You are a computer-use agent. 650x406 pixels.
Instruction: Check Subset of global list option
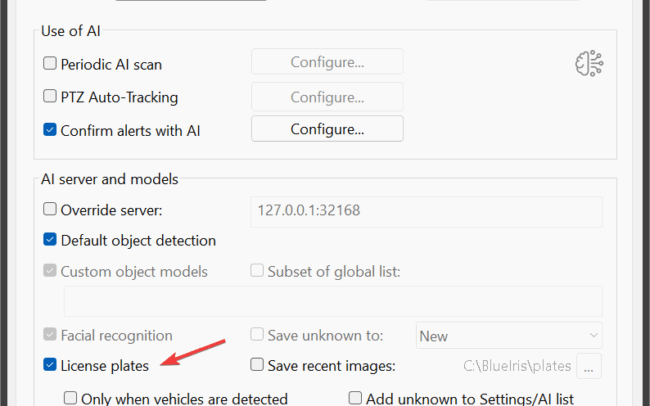coord(257,271)
